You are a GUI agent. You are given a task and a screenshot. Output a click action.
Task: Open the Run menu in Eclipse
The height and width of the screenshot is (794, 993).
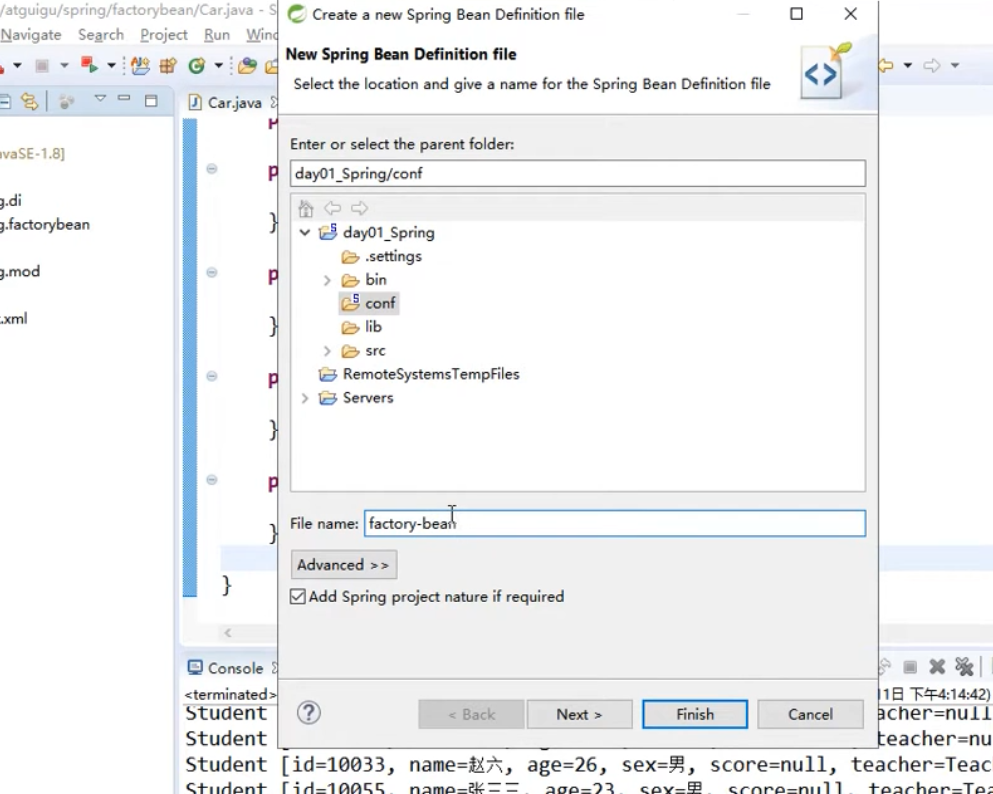click(217, 35)
